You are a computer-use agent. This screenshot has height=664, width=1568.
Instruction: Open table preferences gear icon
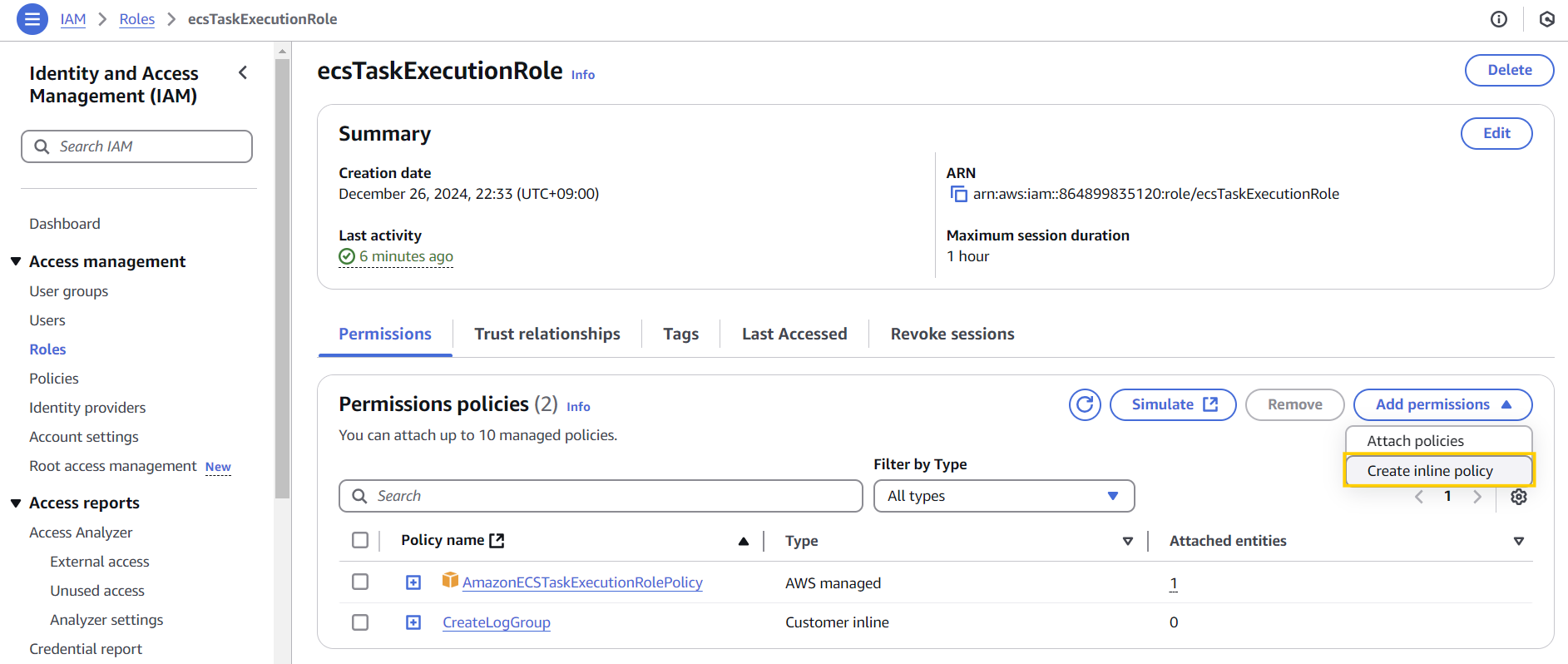[1518, 497]
